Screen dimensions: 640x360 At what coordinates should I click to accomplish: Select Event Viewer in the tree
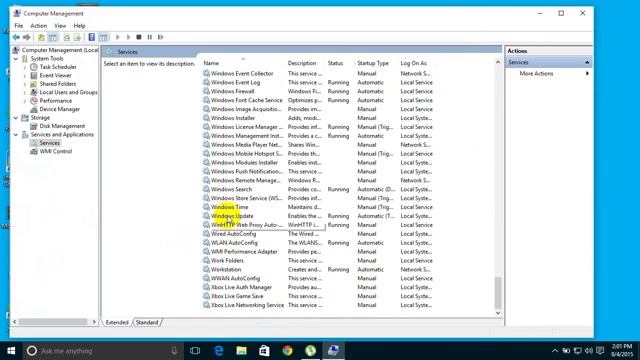click(x=56, y=76)
